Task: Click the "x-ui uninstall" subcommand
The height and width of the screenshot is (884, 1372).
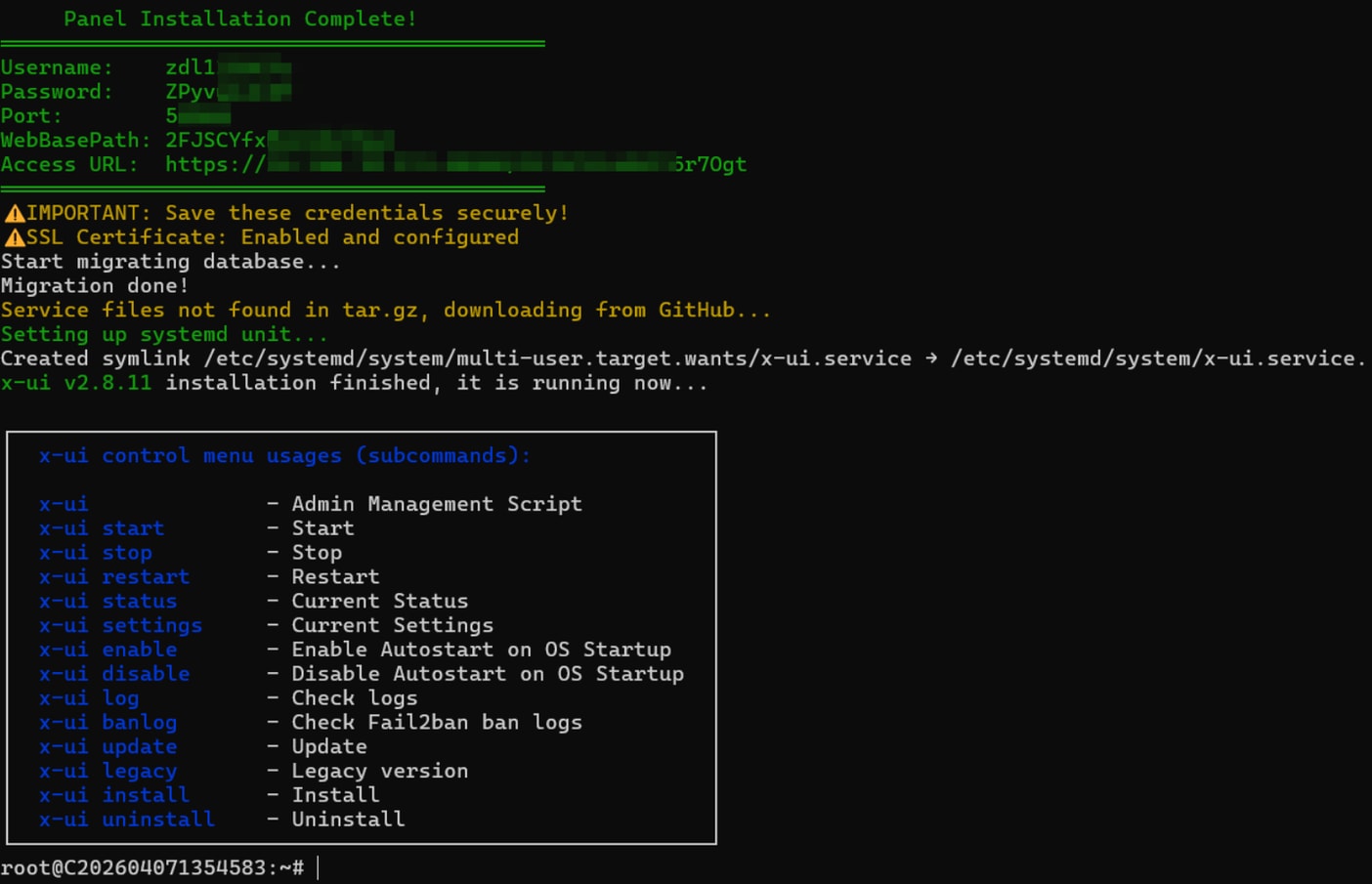Action: (127, 820)
